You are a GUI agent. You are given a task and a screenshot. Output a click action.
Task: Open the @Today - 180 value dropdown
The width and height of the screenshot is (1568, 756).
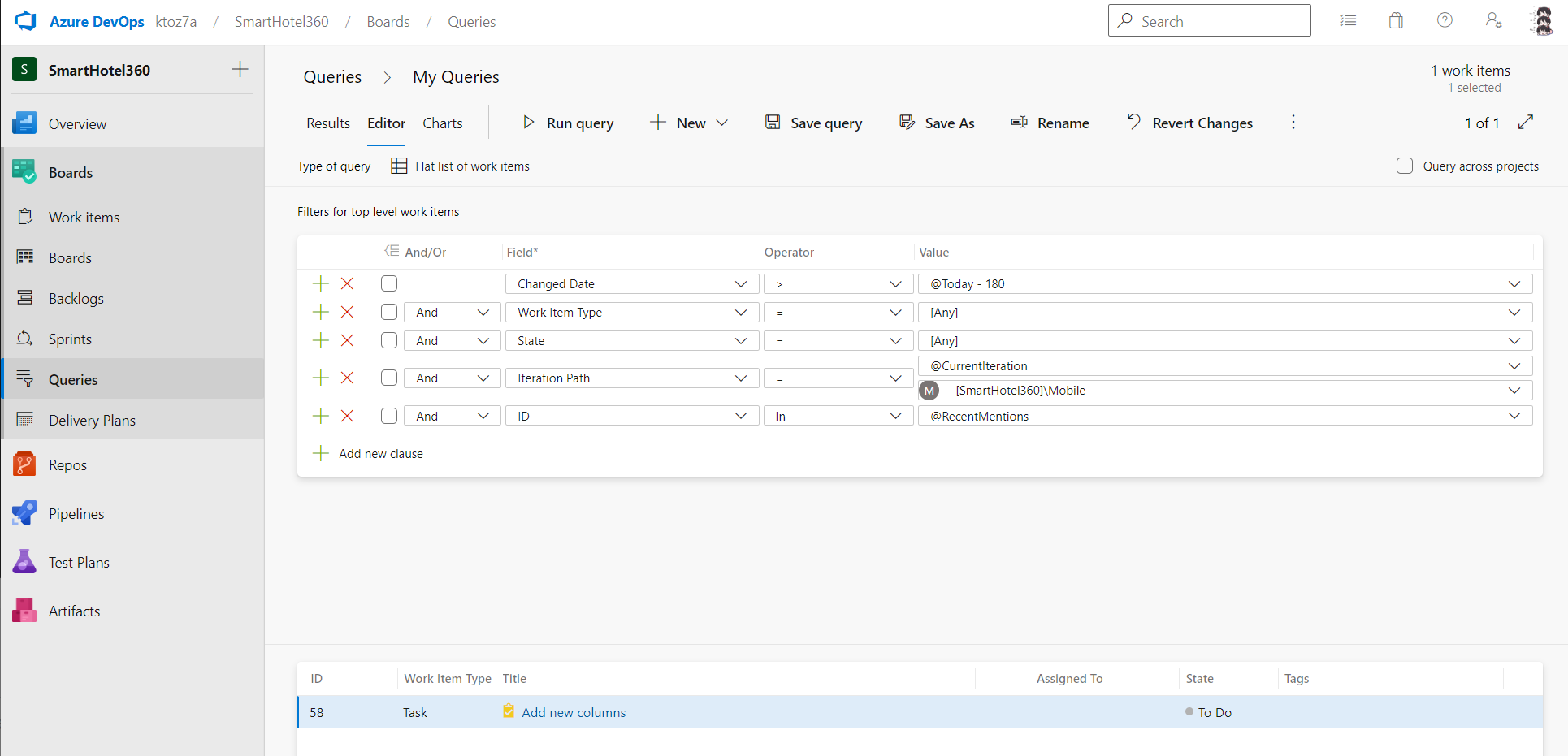[x=1225, y=283]
